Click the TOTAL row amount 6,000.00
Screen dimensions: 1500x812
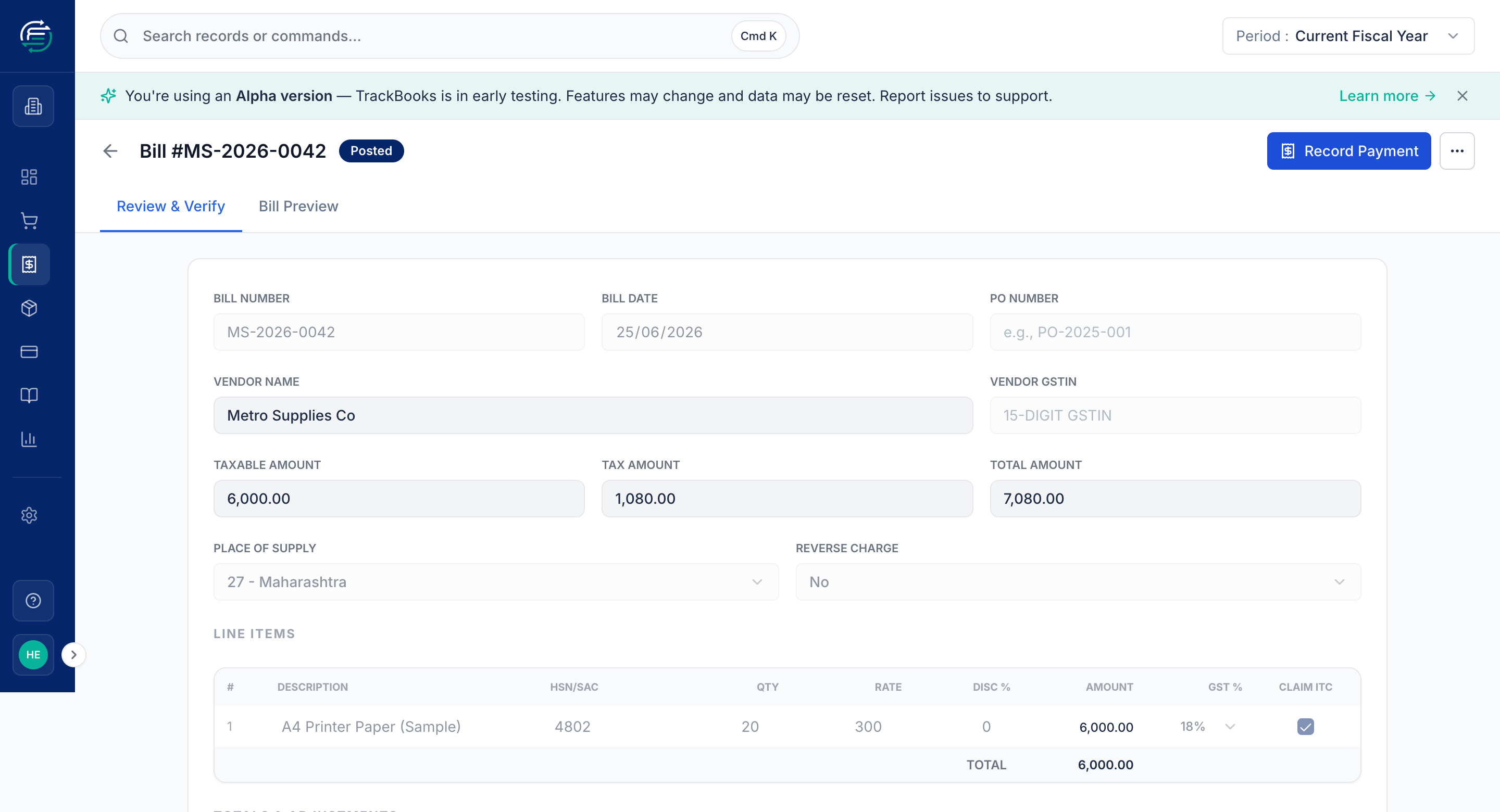pyautogui.click(x=1105, y=765)
